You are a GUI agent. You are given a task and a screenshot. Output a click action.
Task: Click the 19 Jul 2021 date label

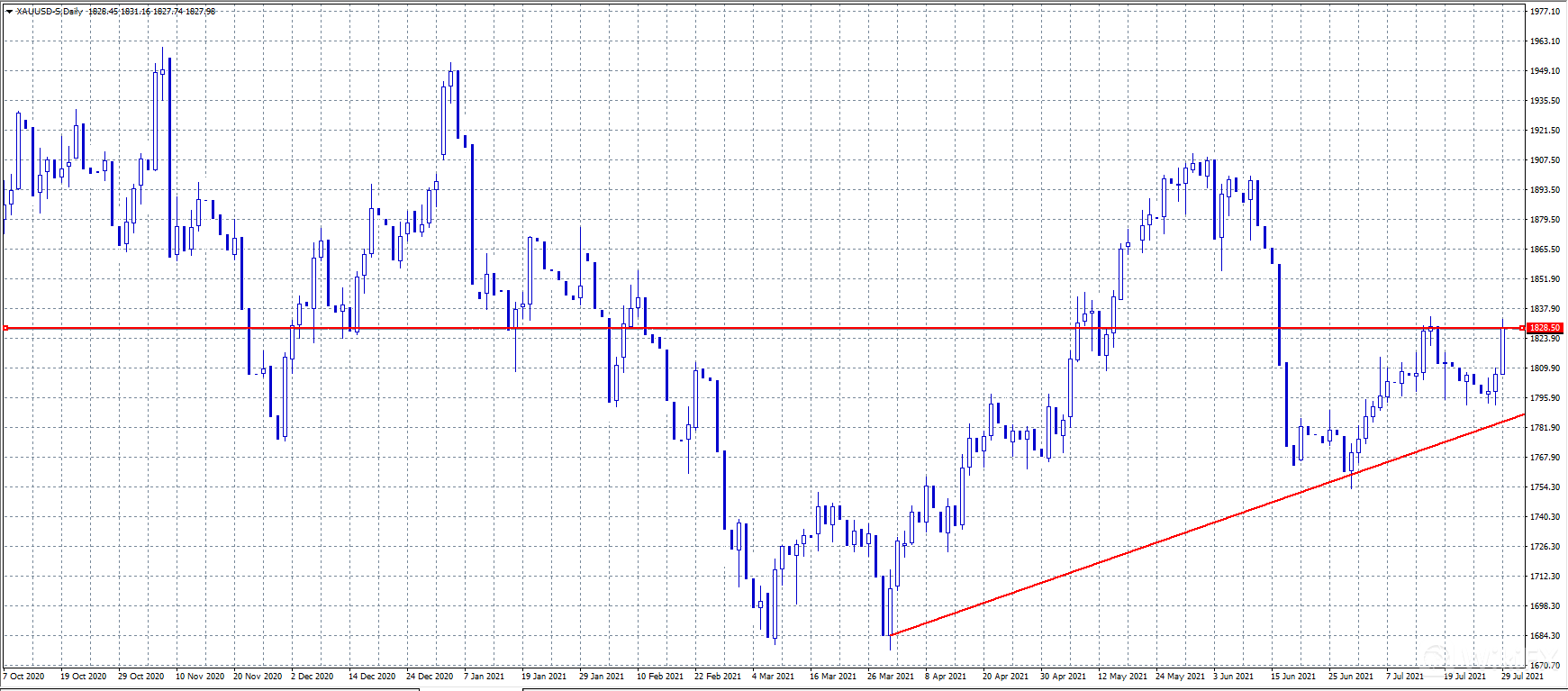[x=1464, y=677]
